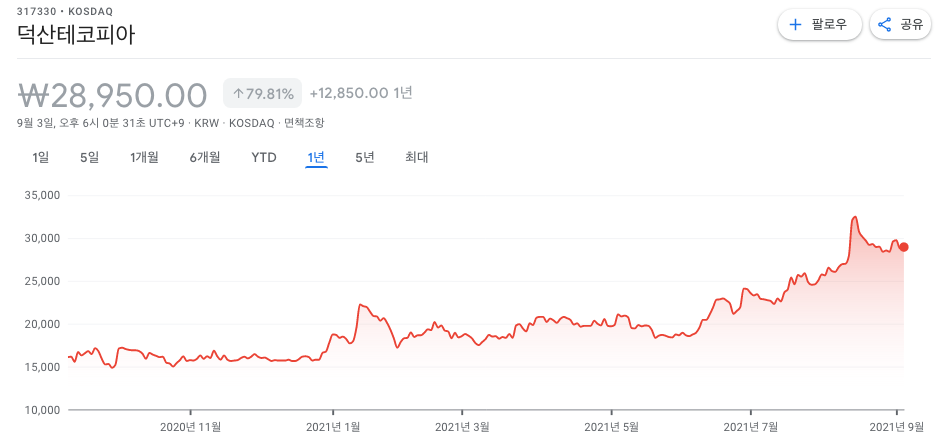Click the 2021년 5월 axis label
Screen dimensions: 937x446
pos(611,427)
